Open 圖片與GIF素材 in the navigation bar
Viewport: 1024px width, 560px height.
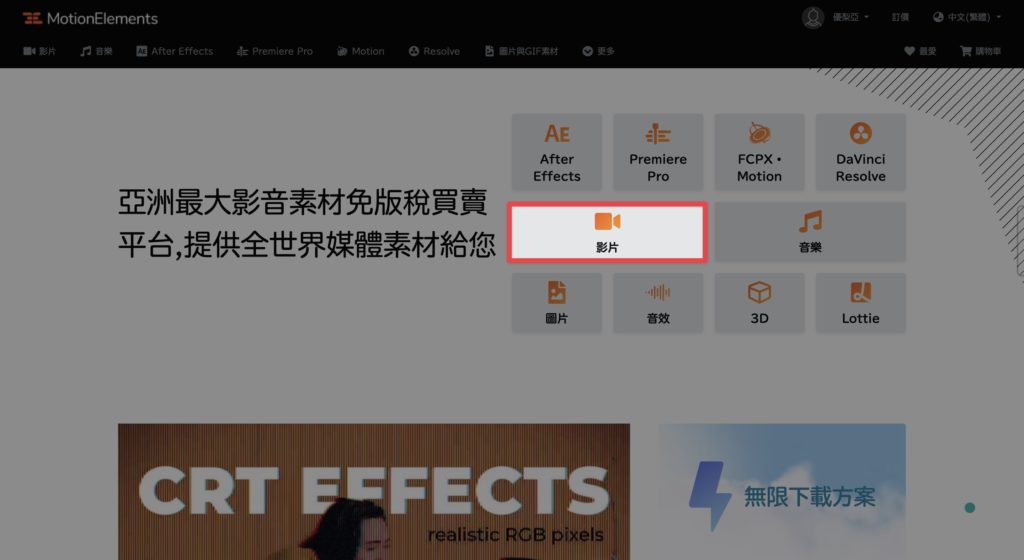(x=521, y=51)
